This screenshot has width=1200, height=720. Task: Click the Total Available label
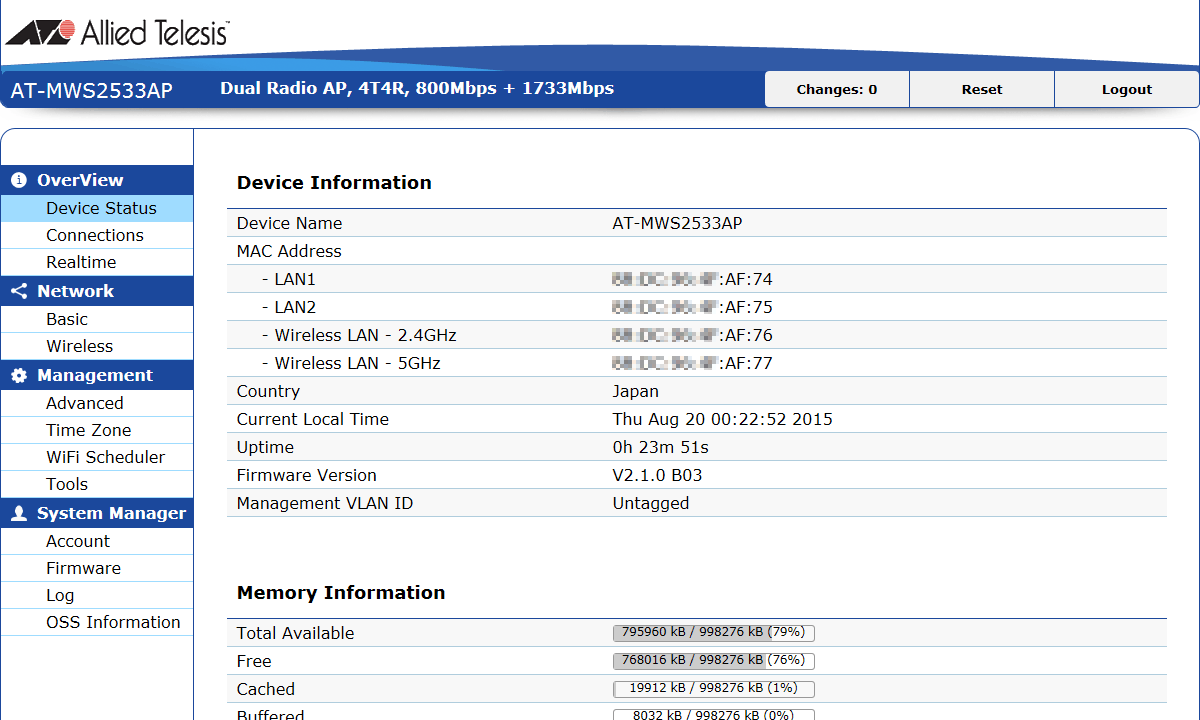pyautogui.click(x=295, y=633)
